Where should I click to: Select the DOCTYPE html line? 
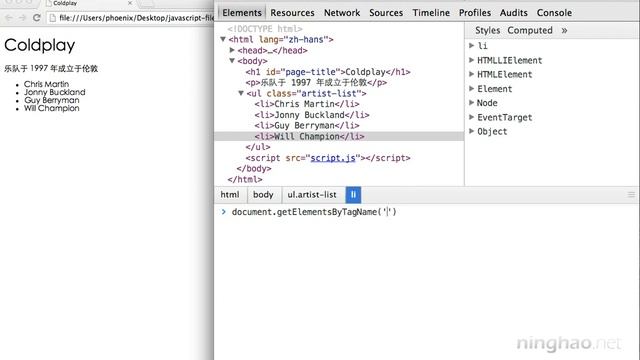pyautogui.click(x=264, y=29)
